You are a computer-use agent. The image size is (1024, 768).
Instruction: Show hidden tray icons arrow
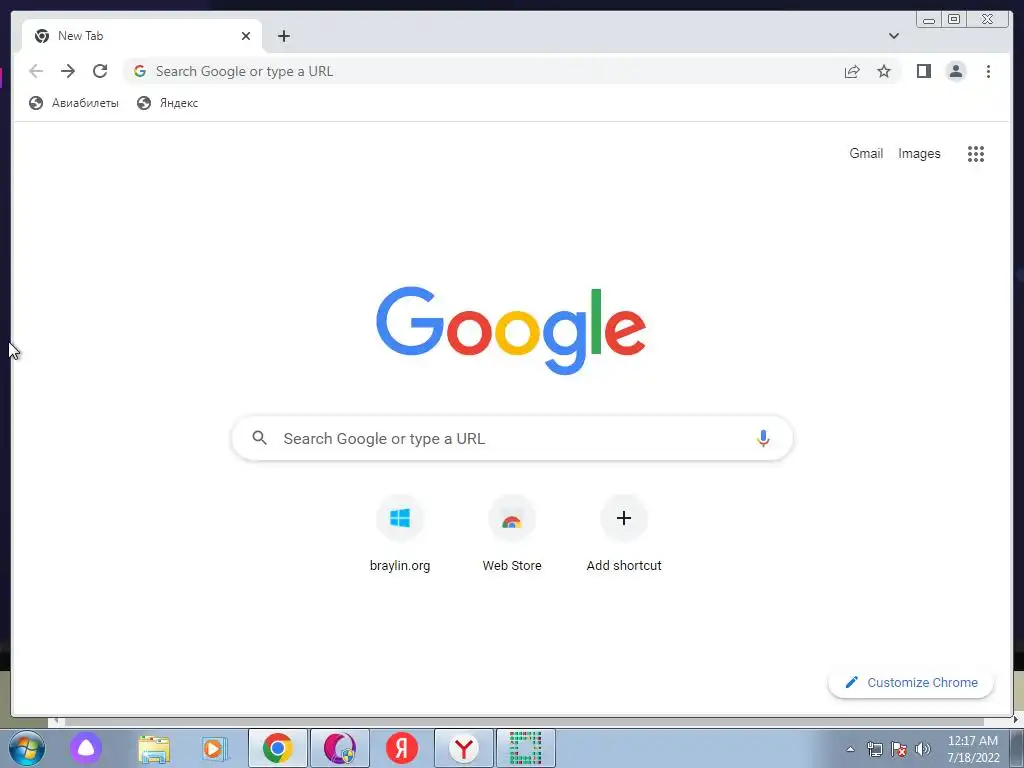[x=850, y=749]
